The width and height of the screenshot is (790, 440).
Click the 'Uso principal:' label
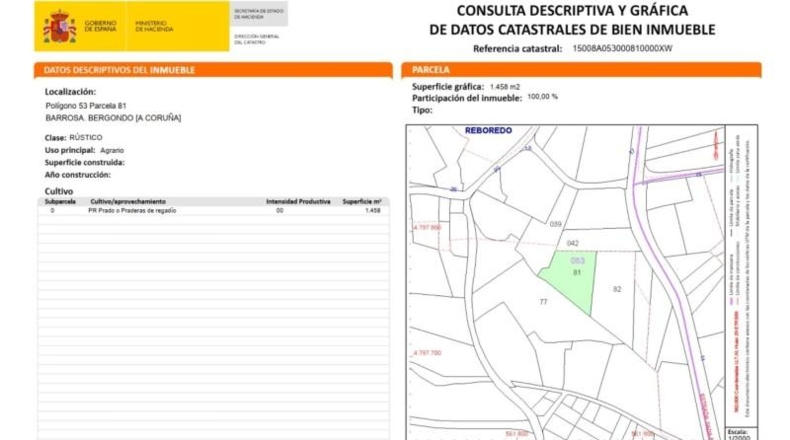tap(70, 150)
